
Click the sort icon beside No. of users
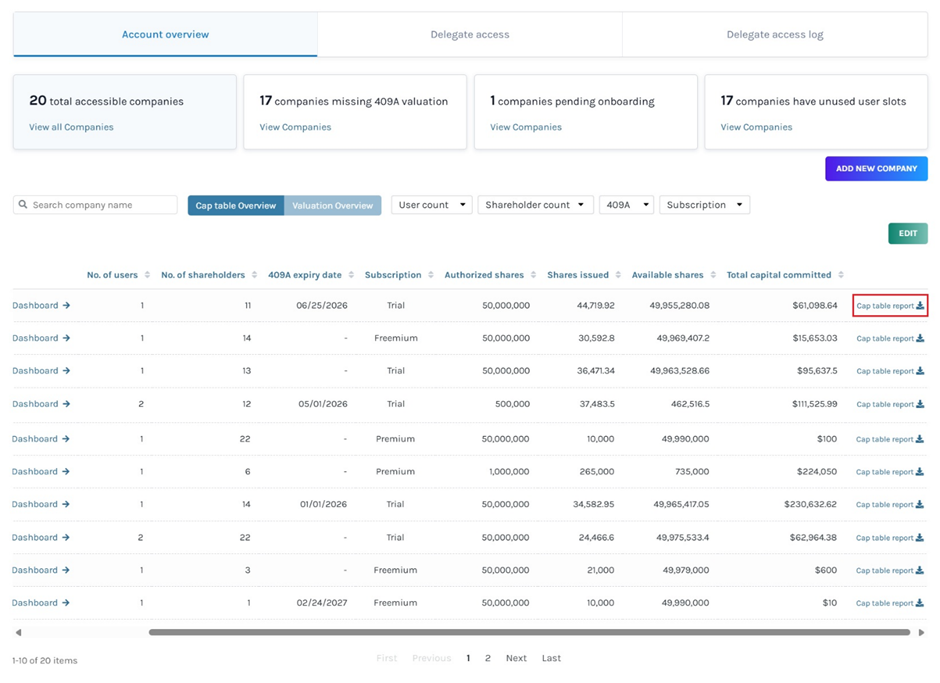pyautogui.click(x=147, y=275)
